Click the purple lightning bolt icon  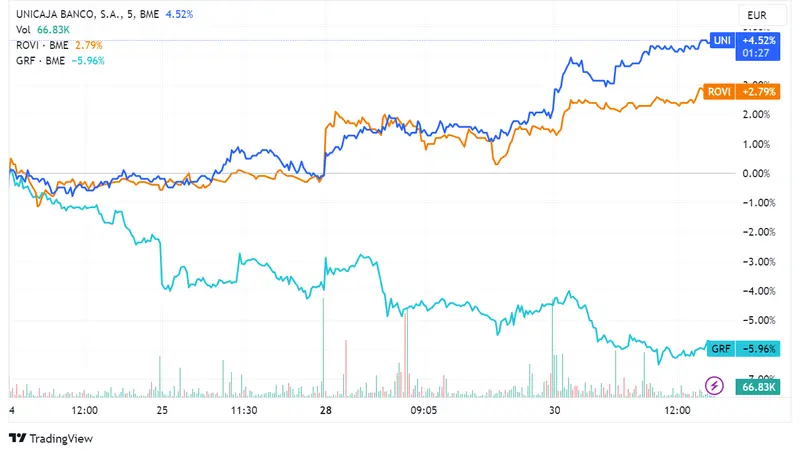[715, 384]
